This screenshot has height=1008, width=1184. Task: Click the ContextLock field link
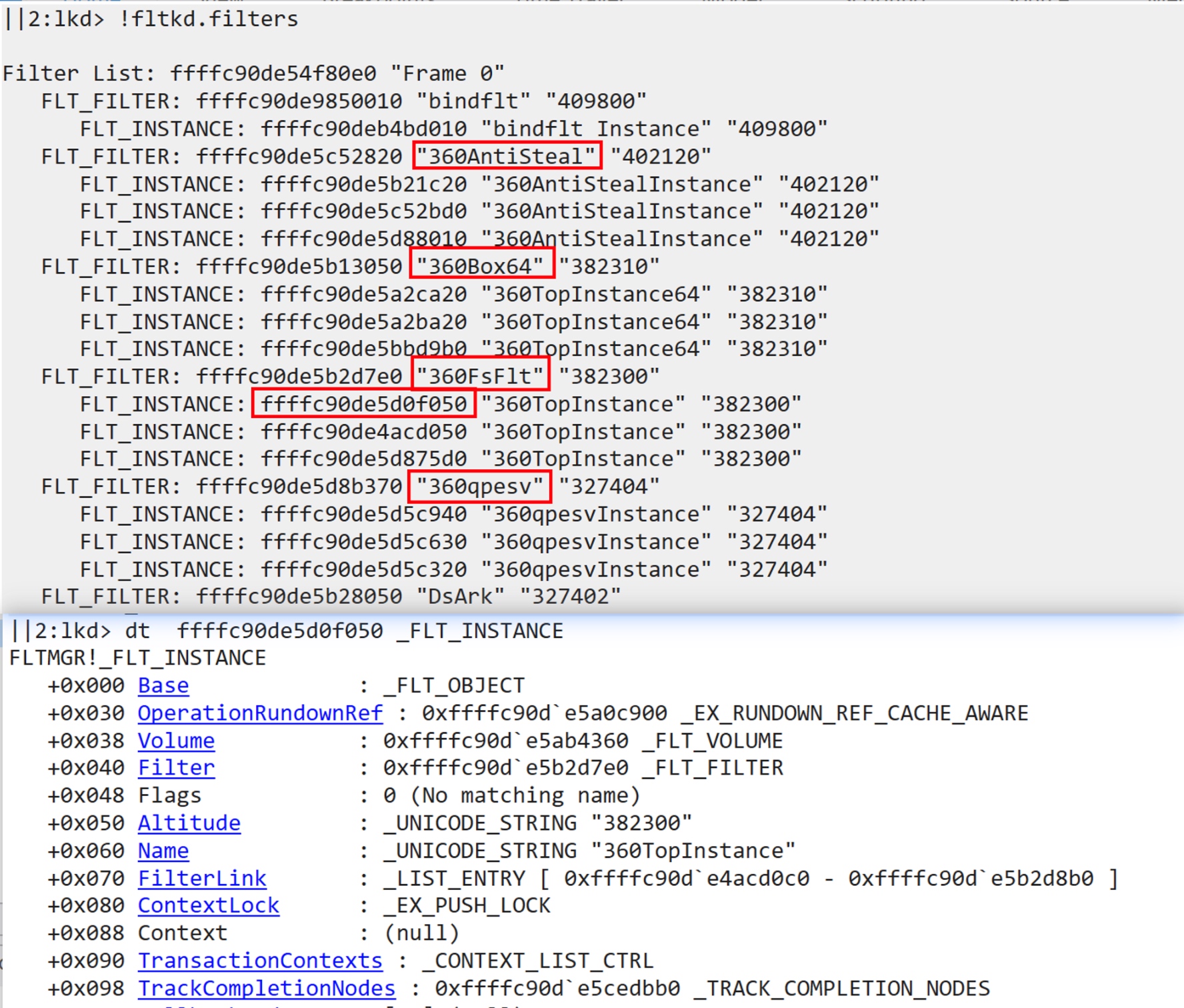click(208, 906)
